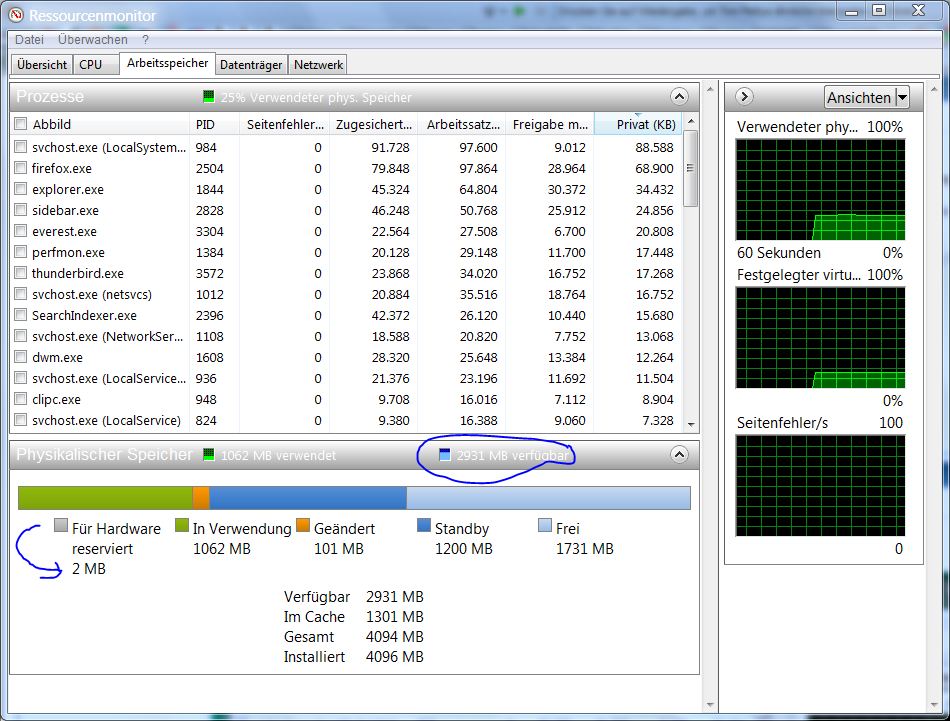Click the Verwendeter phy... graph

click(820, 190)
